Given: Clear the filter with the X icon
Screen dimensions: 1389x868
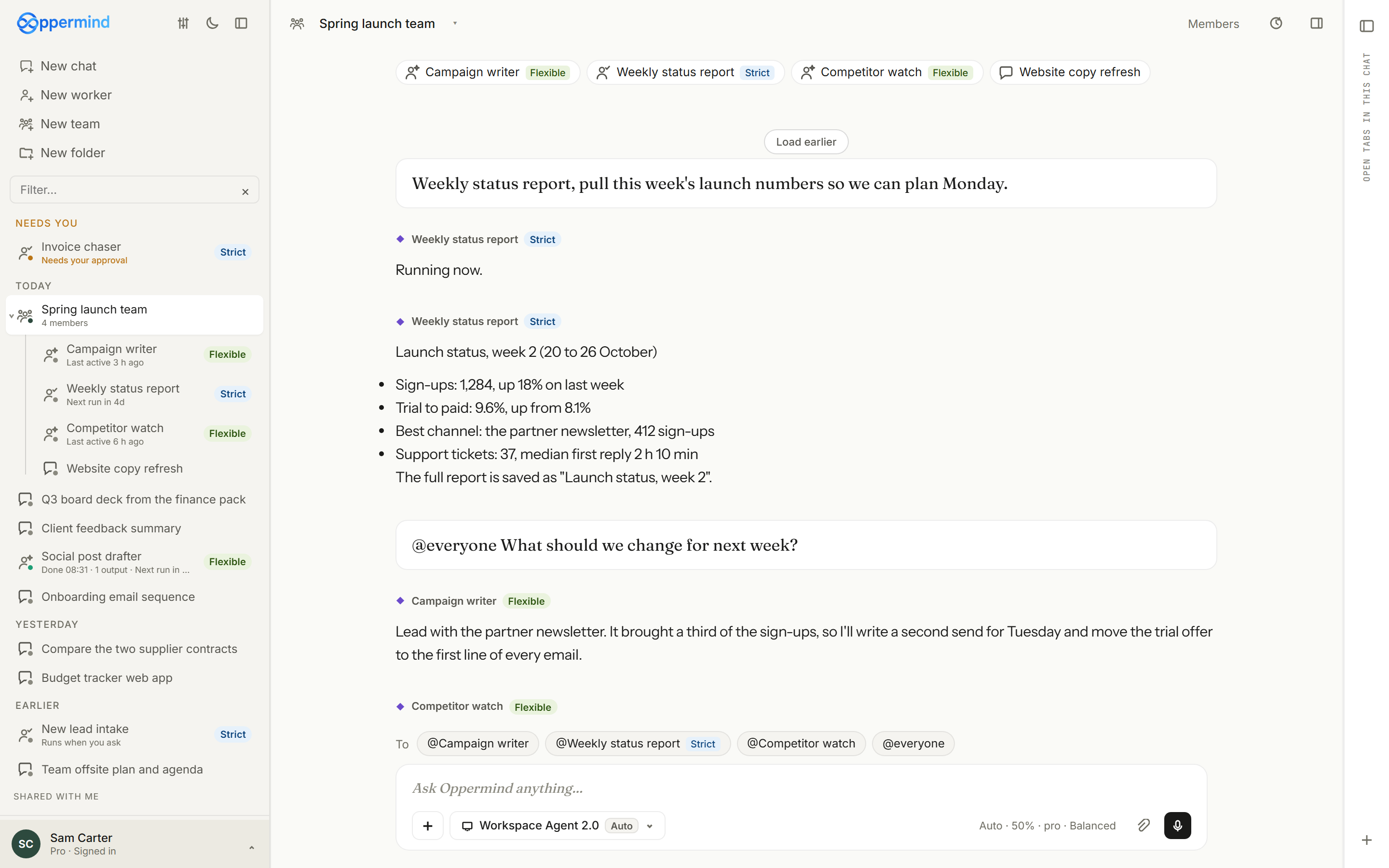Looking at the screenshot, I should click(245, 192).
